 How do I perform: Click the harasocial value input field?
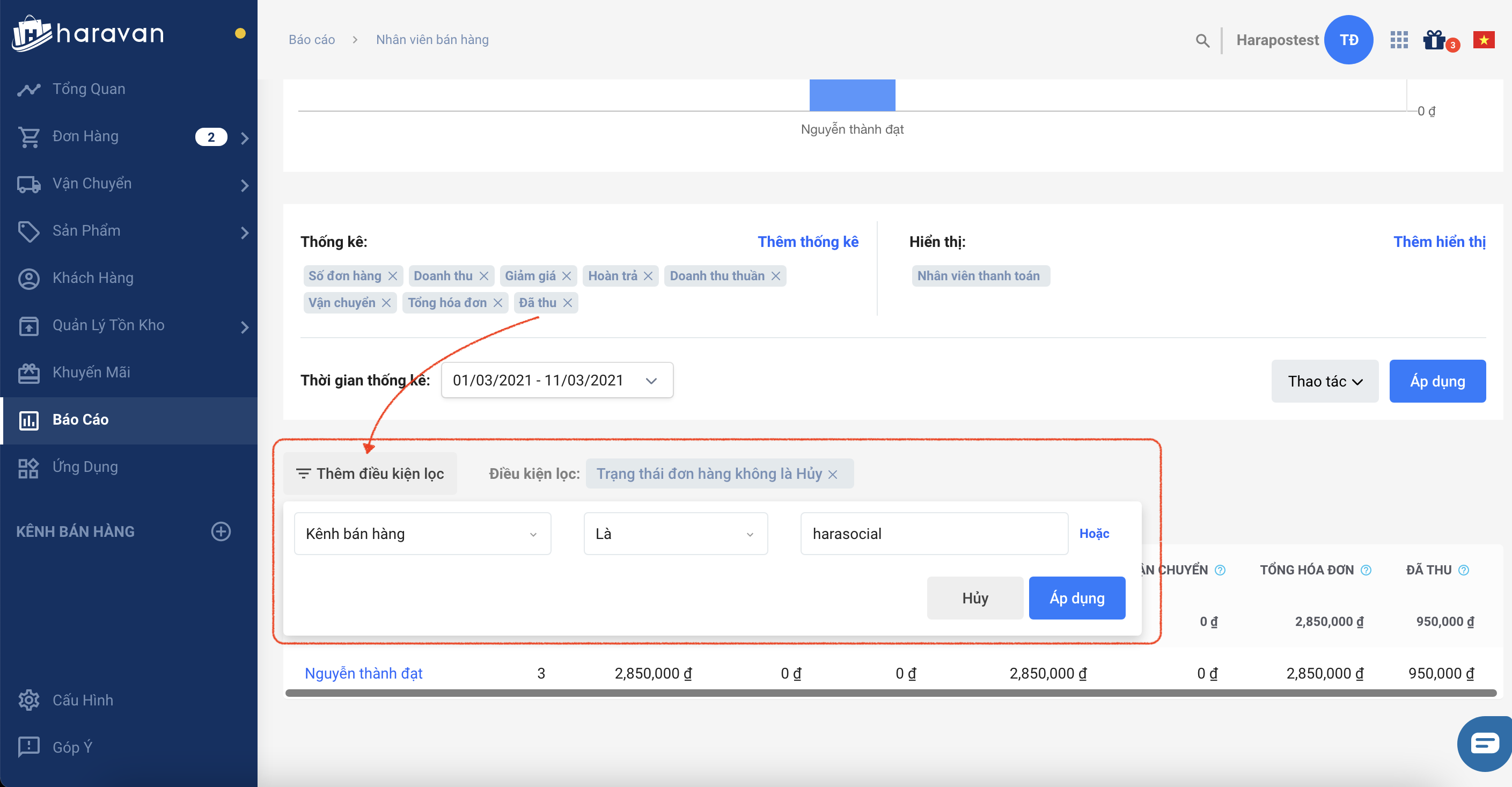point(933,534)
